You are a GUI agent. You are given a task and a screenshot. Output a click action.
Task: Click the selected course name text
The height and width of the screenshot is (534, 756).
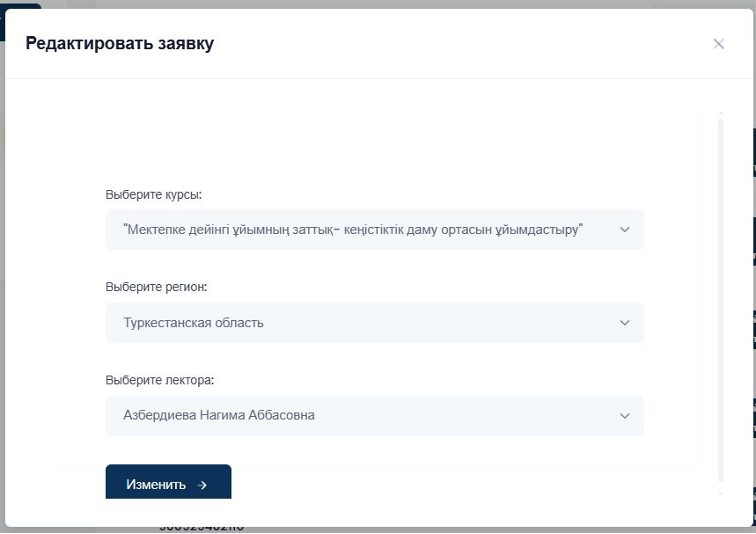pyautogui.click(x=352, y=229)
